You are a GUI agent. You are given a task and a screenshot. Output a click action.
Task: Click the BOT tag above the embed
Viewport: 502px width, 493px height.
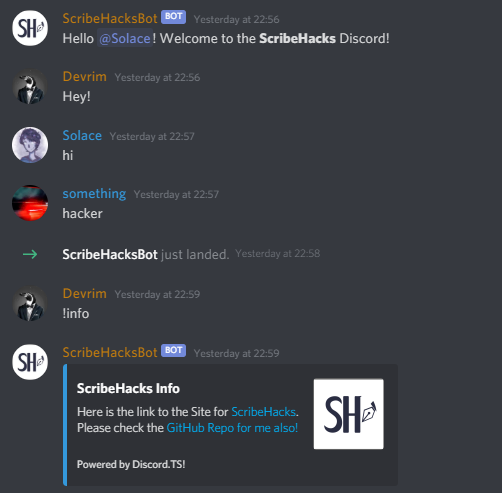click(x=173, y=350)
